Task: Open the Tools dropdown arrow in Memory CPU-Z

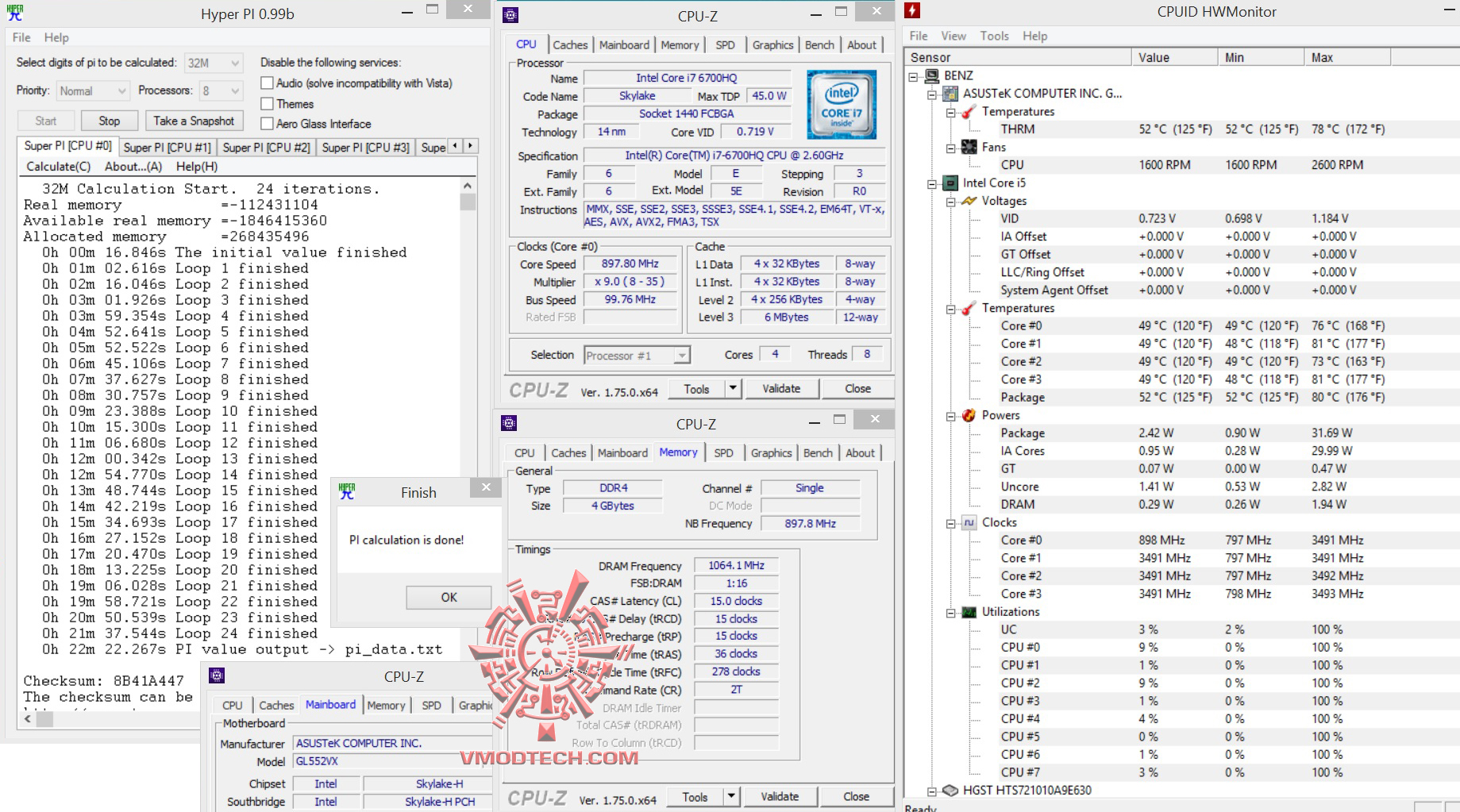Action: tap(731, 796)
